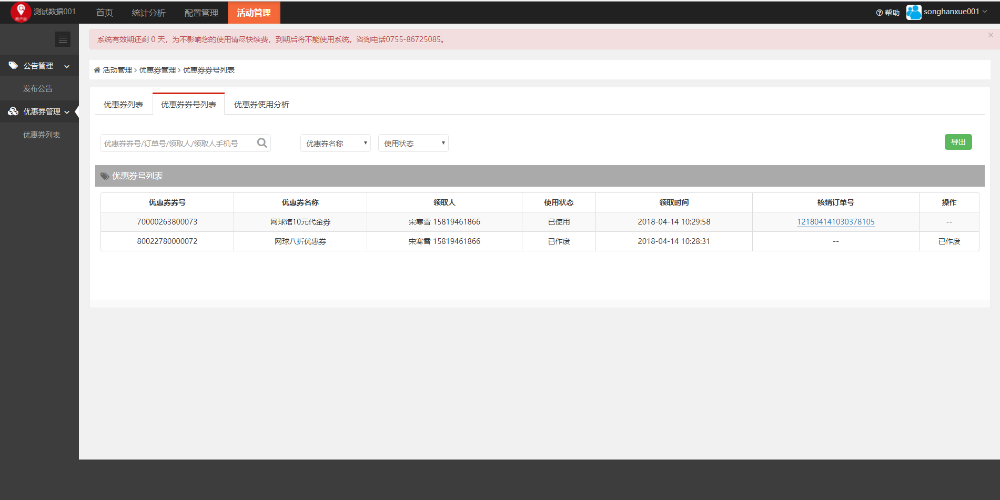Click 优惠券管理 in the breadcrumb
Screen dimensions: 1000x500
pos(158,70)
